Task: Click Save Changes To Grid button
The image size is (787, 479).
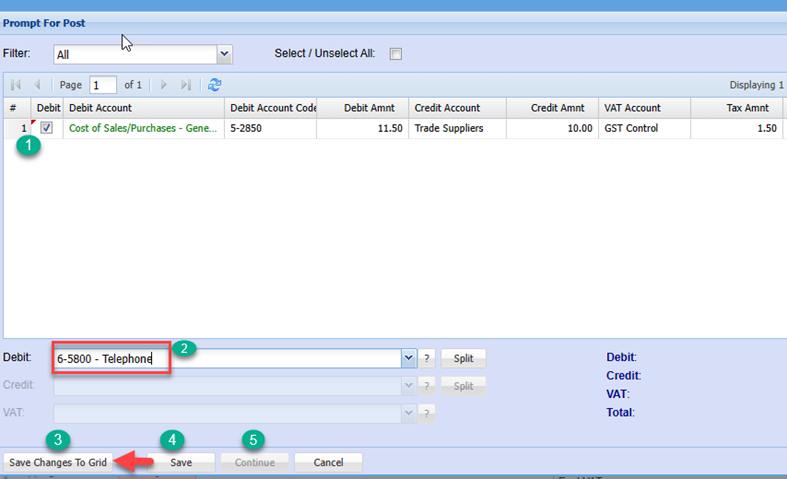Action: [57, 463]
